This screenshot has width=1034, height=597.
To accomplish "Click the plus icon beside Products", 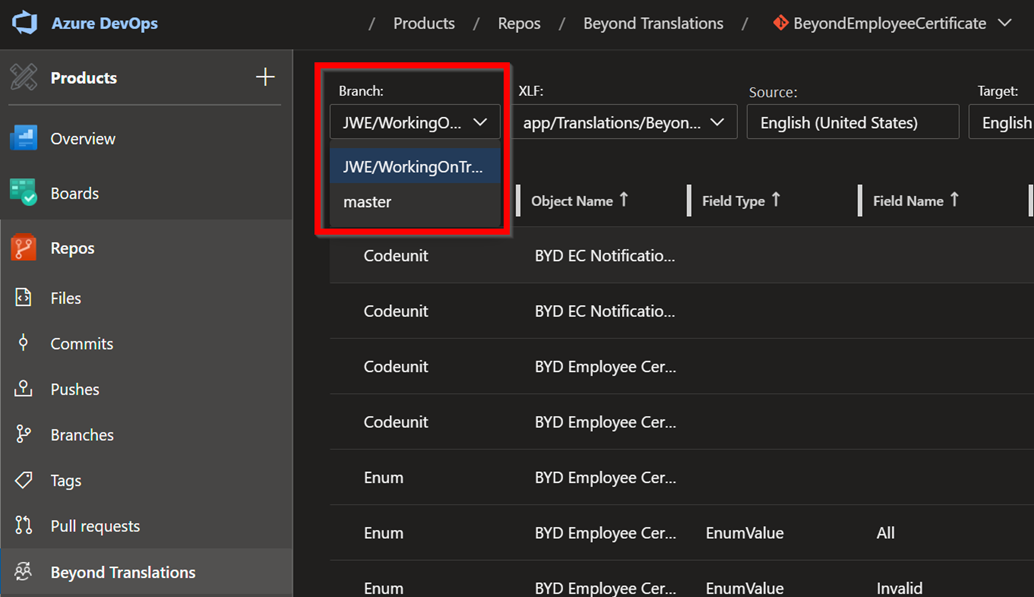I will pos(265,77).
